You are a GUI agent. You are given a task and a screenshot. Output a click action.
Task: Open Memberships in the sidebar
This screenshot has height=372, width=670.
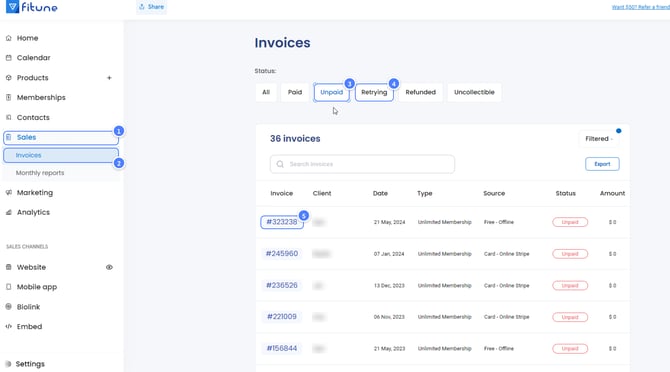coord(41,97)
